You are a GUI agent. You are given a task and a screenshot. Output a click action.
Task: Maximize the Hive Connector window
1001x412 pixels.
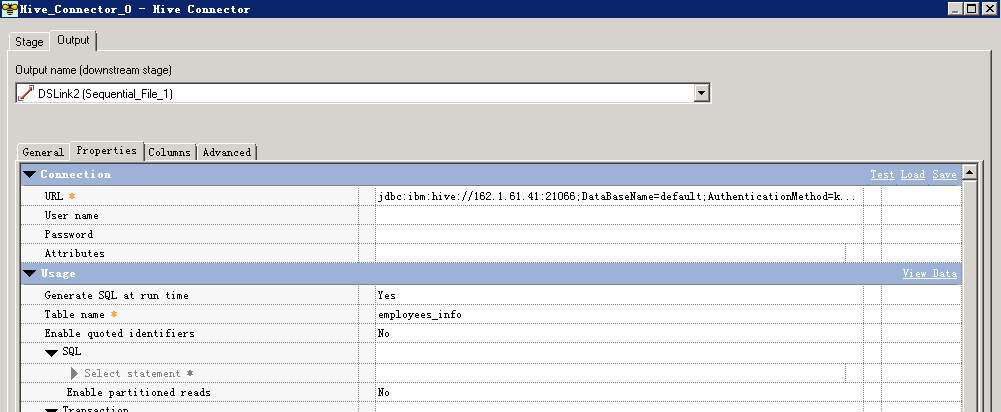(x=971, y=8)
